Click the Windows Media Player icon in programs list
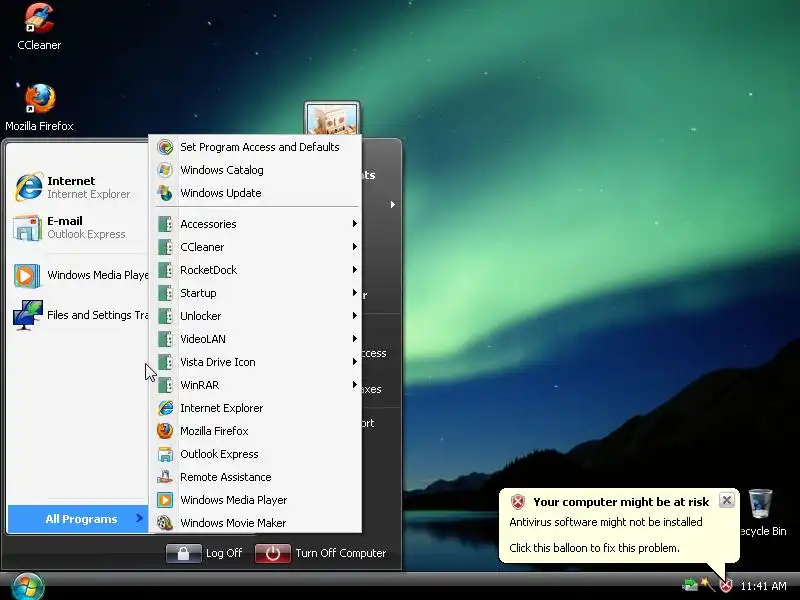Viewport: 800px width, 600px height. click(165, 499)
